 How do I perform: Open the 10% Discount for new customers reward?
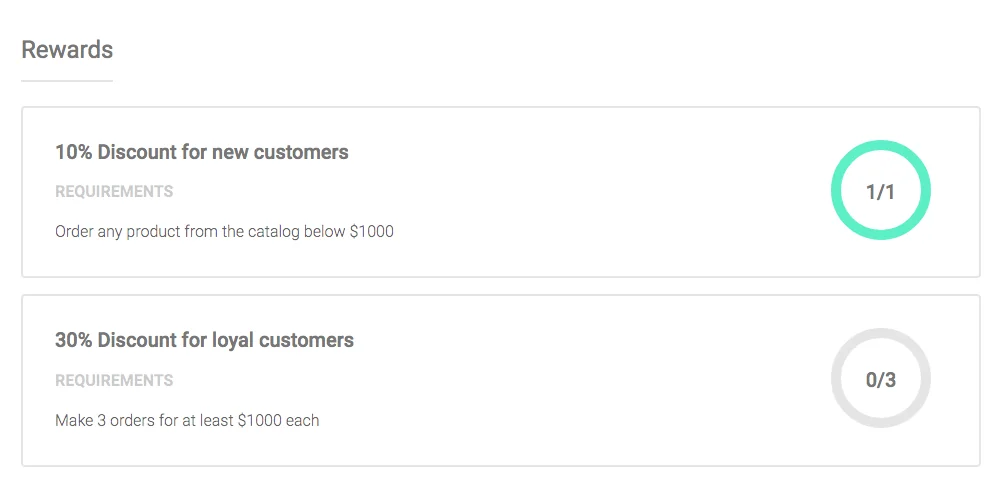[201, 153]
